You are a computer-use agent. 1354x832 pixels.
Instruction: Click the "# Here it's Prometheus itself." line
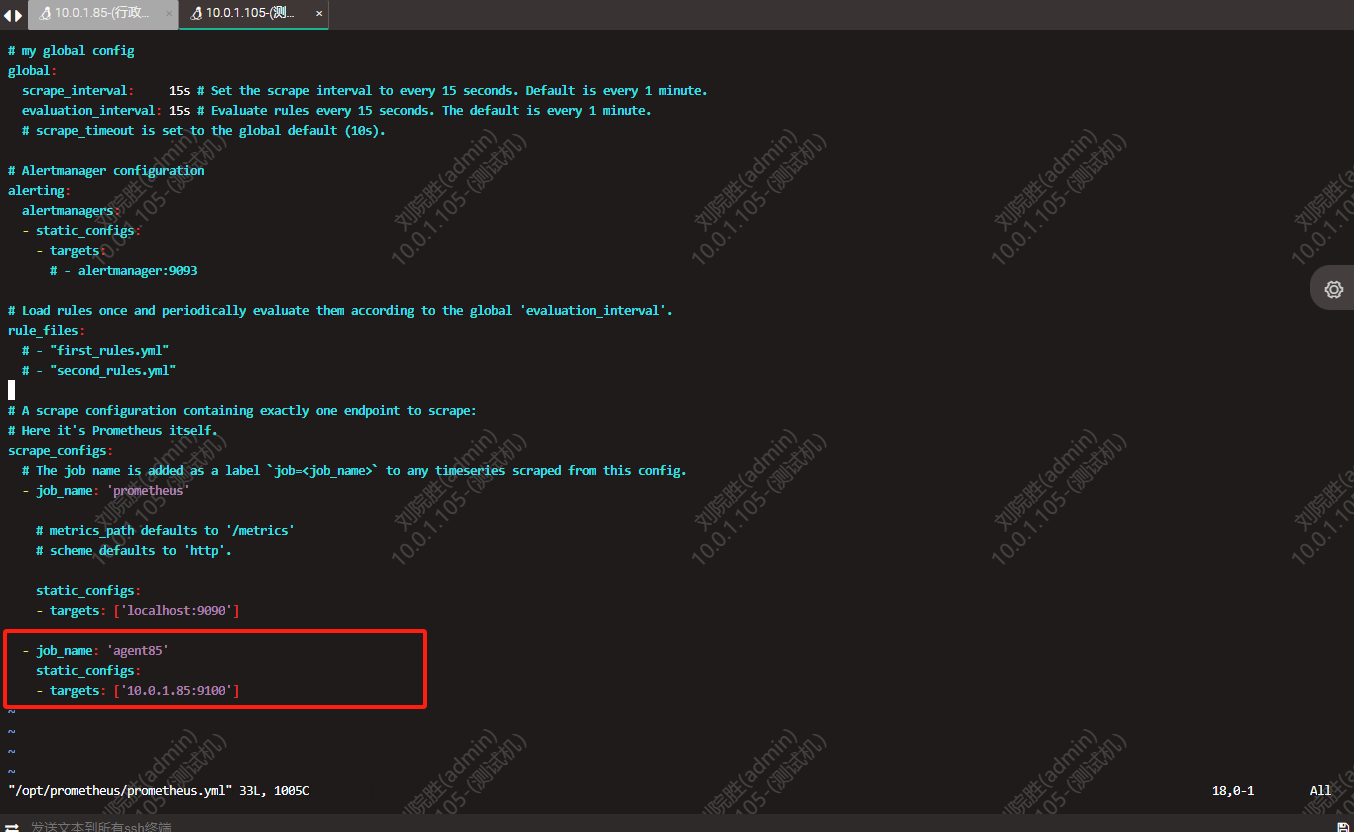tap(113, 430)
